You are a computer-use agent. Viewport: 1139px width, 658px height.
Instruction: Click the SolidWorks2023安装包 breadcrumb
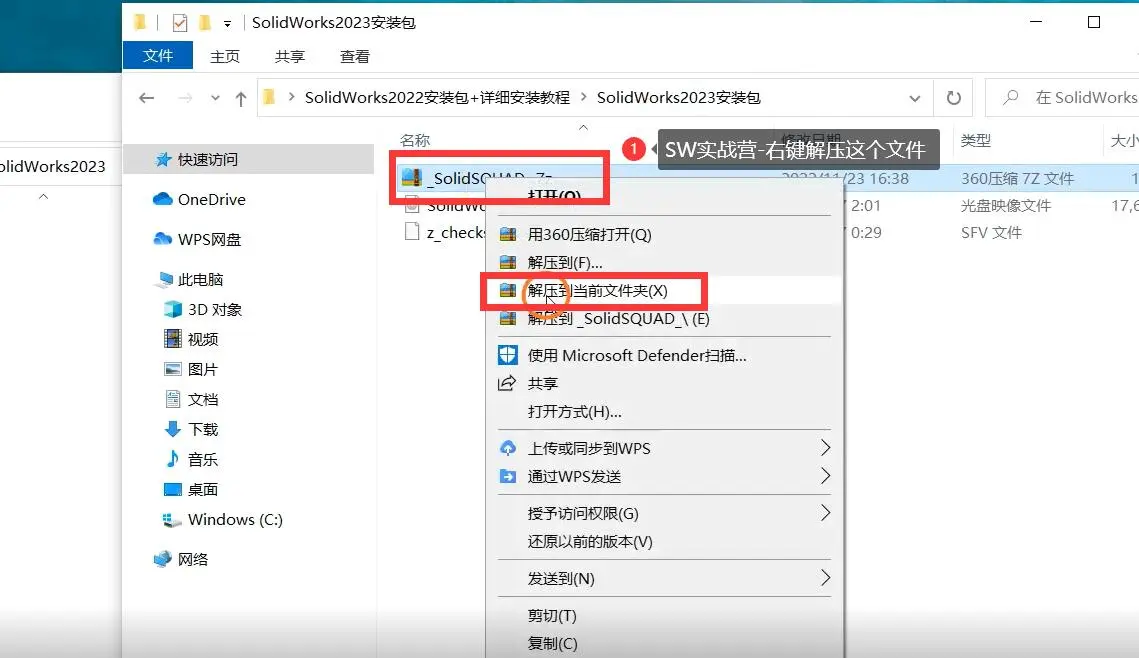pyautogui.click(x=678, y=97)
